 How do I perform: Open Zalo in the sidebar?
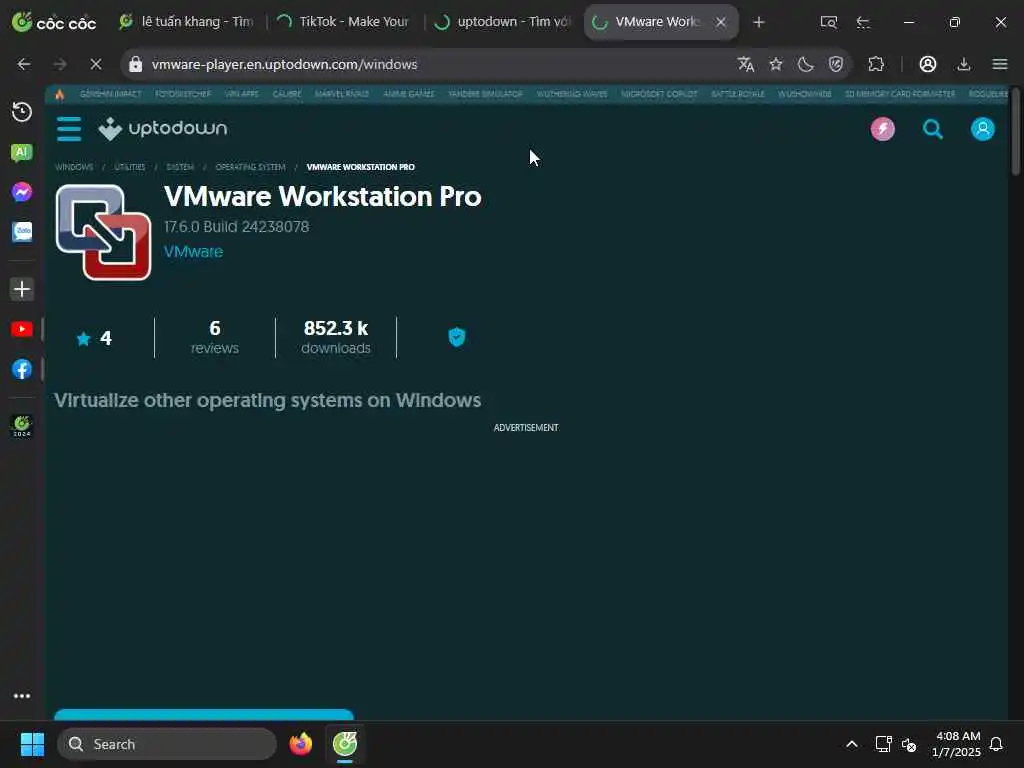[x=22, y=231]
